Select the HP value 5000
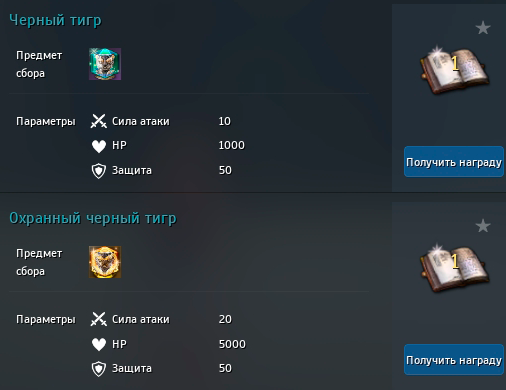 click(232, 344)
